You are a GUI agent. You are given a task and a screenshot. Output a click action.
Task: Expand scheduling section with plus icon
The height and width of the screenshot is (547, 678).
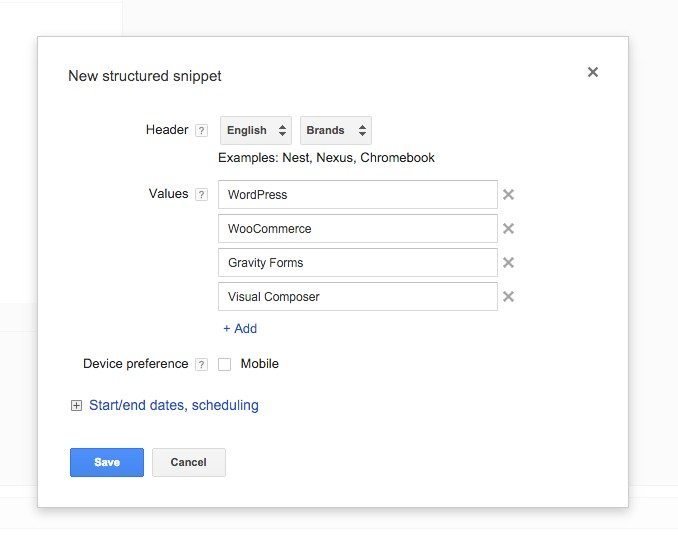click(x=76, y=406)
